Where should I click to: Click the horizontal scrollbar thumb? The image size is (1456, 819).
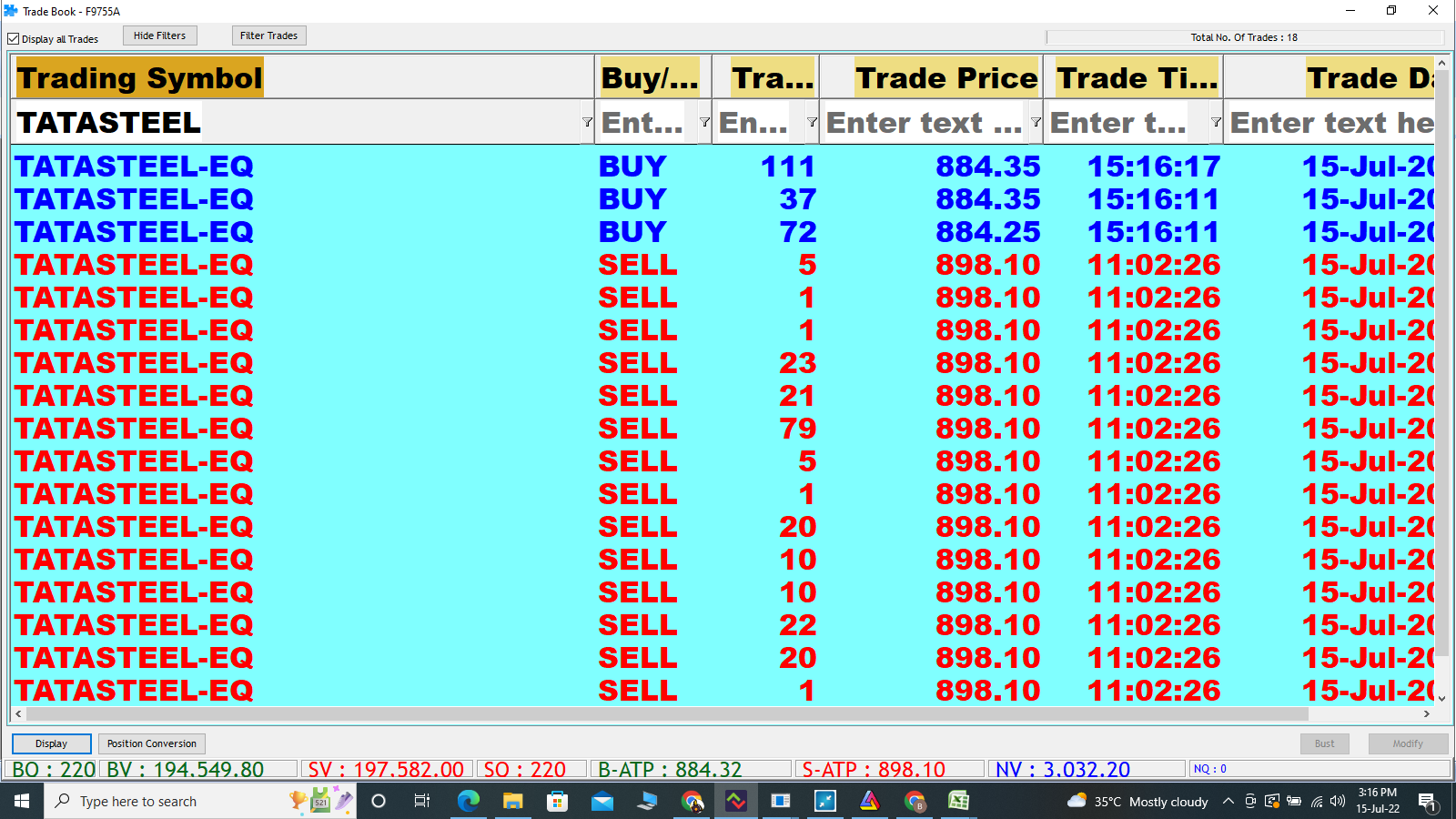point(667,714)
